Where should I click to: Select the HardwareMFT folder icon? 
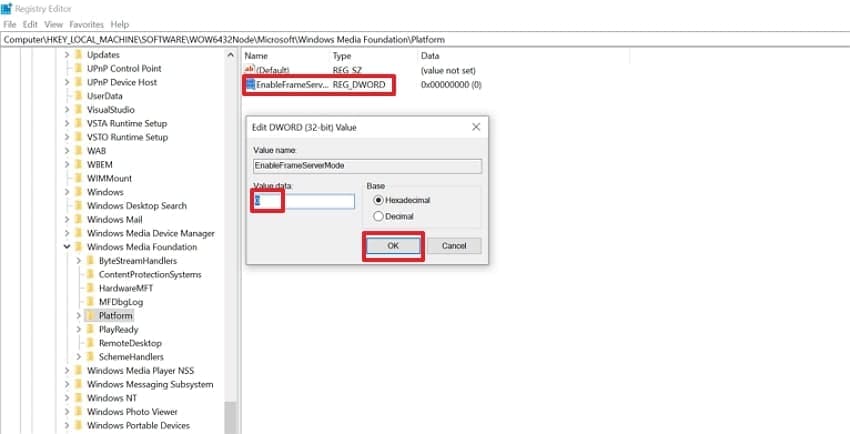90,288
